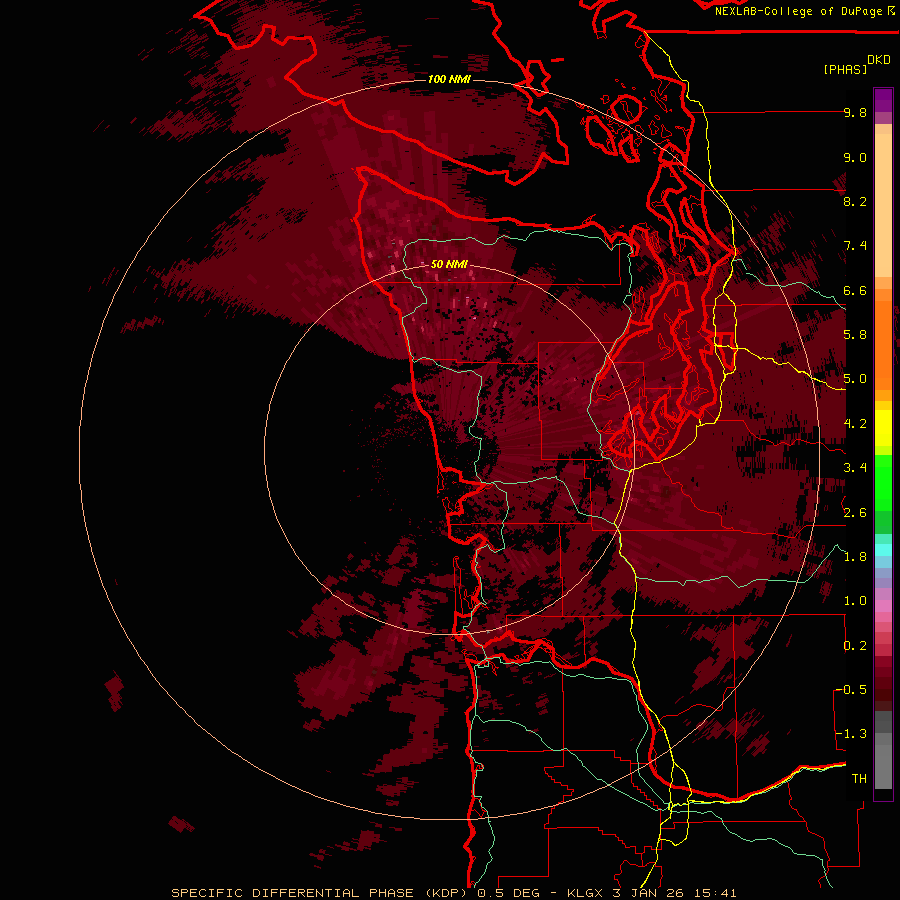Click the 6.6 scale value

point(855,290)
